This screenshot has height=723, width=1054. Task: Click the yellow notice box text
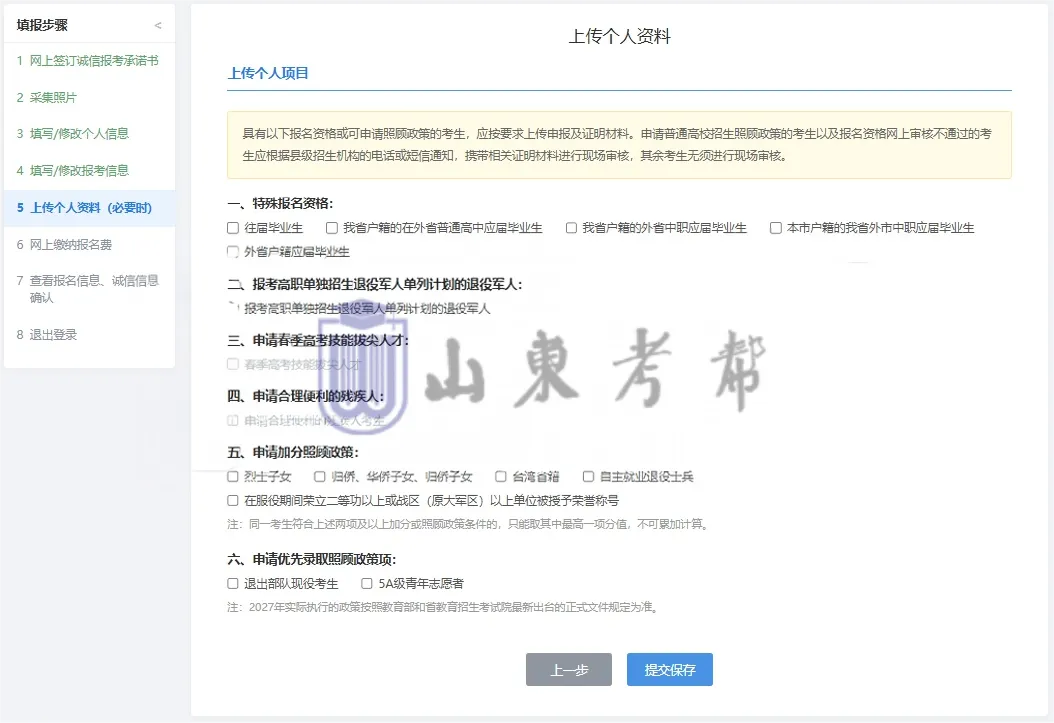pos(619,145)
